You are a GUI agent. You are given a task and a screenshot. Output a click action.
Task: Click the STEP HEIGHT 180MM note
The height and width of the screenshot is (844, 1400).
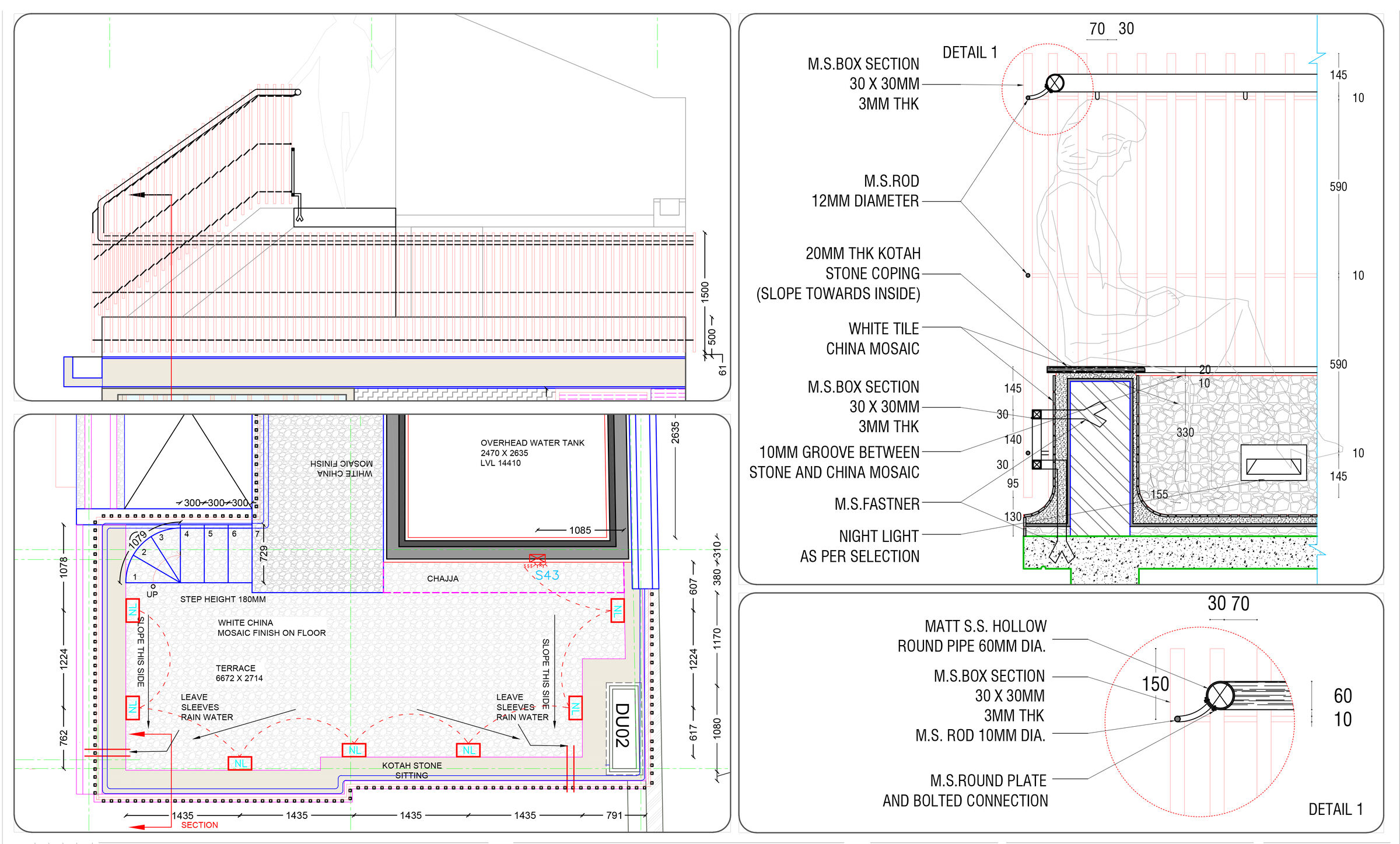point(223,599)
